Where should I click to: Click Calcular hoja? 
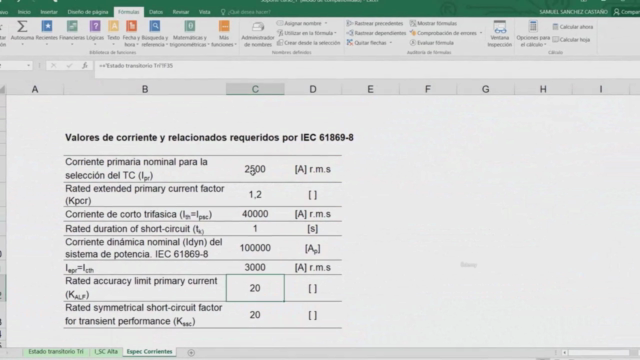tap(571, 40)
